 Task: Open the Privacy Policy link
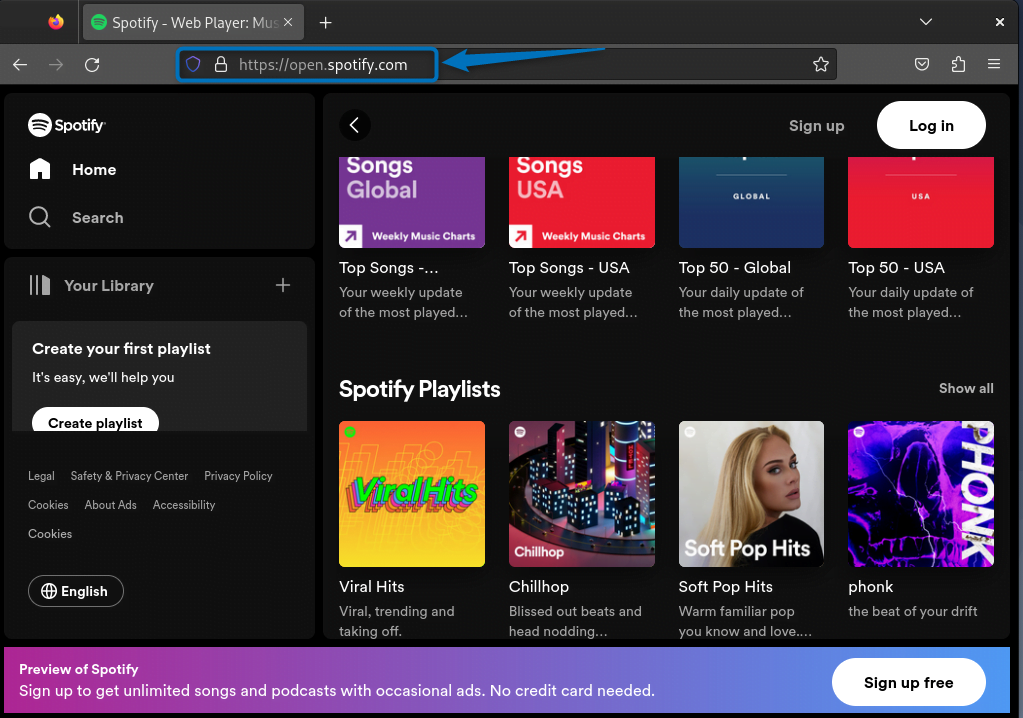(238, 476)
